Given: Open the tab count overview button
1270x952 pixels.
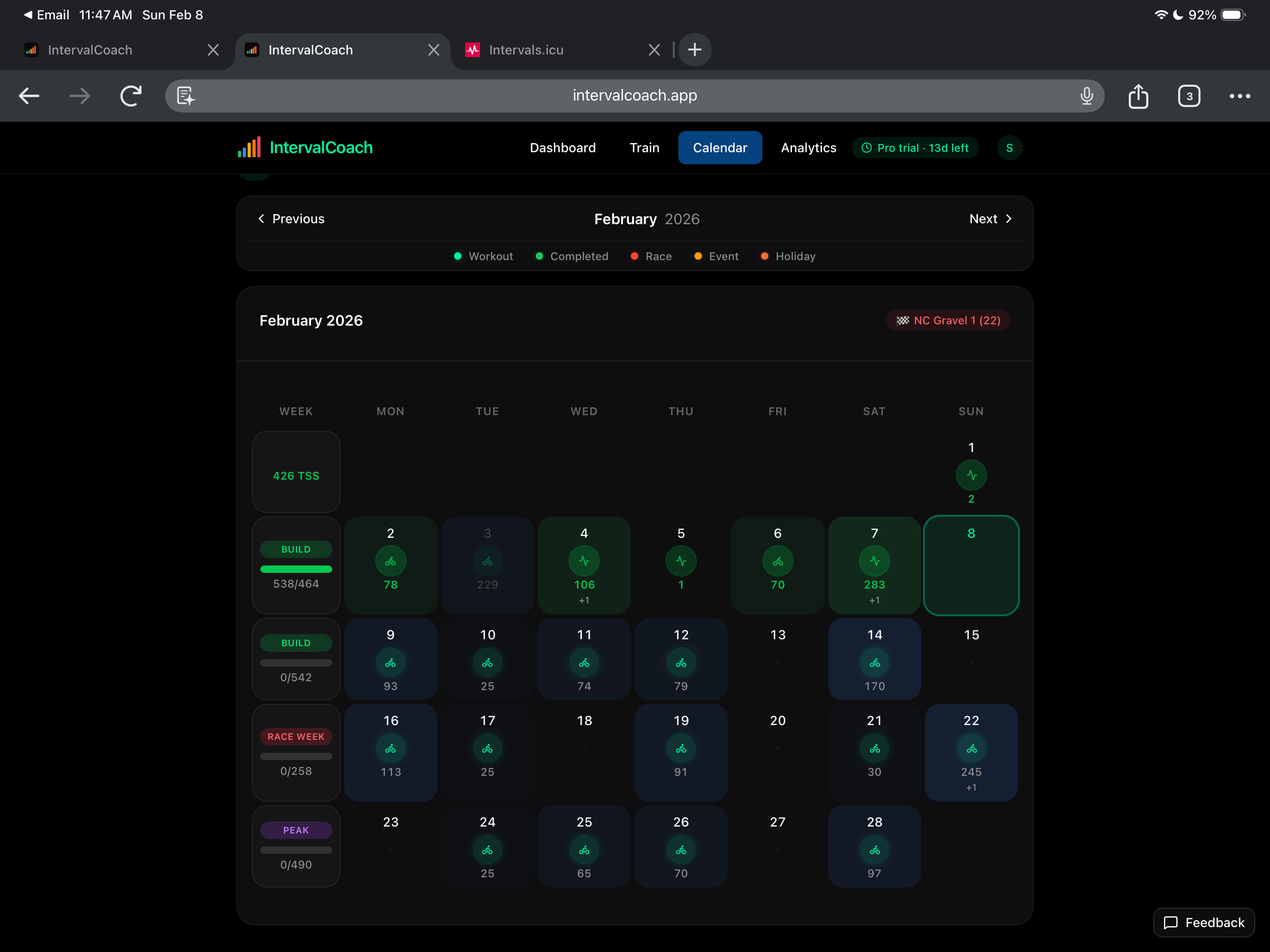Looking at the screenshot, I should pos(1188,96).
